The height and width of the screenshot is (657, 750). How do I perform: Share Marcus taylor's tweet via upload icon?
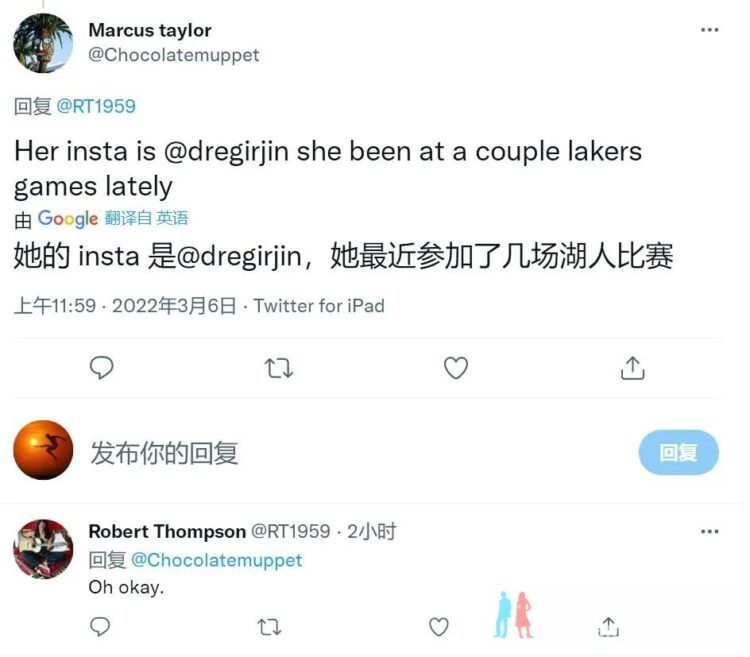(x=632, y=368)
